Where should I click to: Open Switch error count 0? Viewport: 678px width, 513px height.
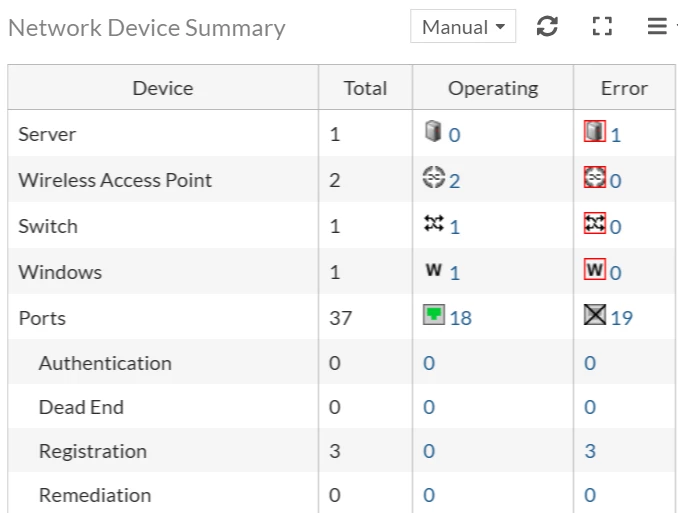616,227
